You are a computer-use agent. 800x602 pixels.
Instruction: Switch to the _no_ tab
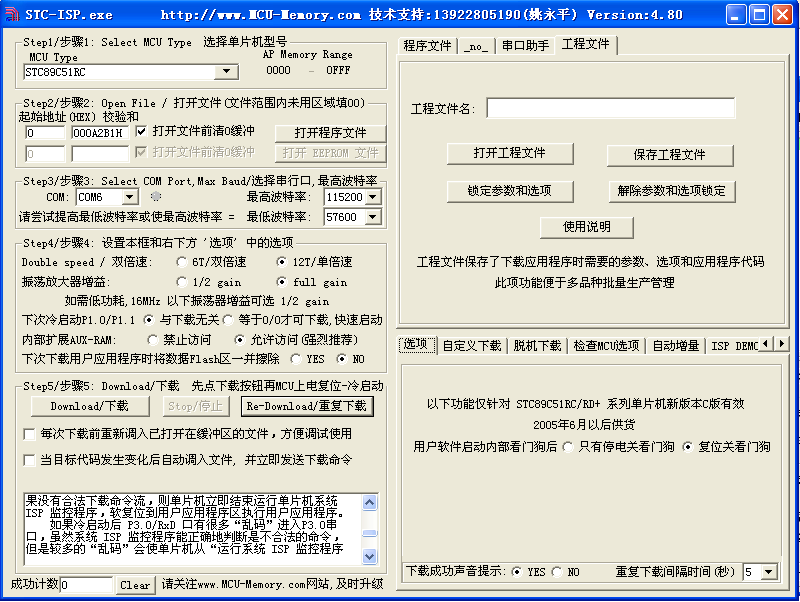(476, 46)
